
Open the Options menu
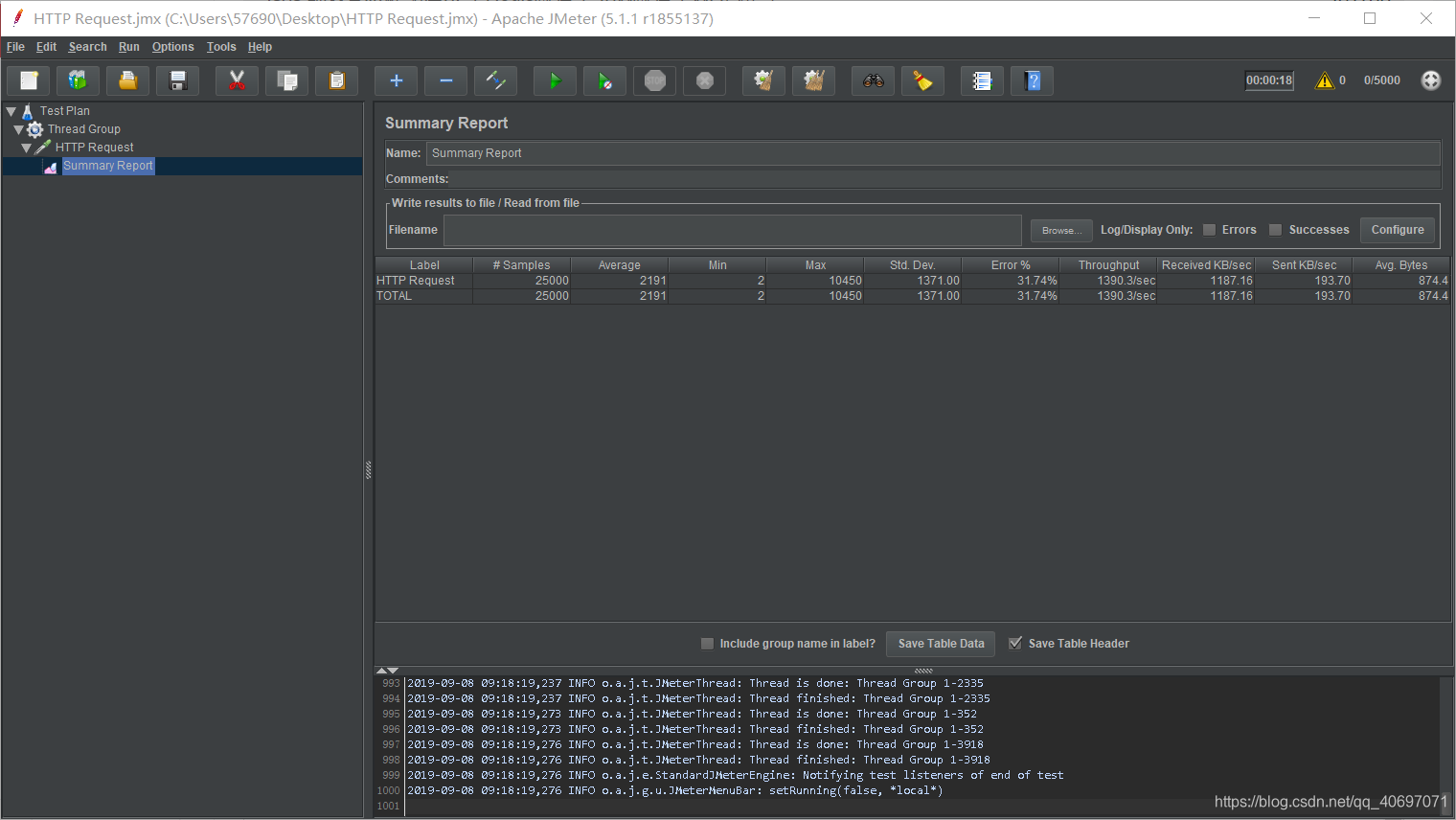click(x=172, y=47)
